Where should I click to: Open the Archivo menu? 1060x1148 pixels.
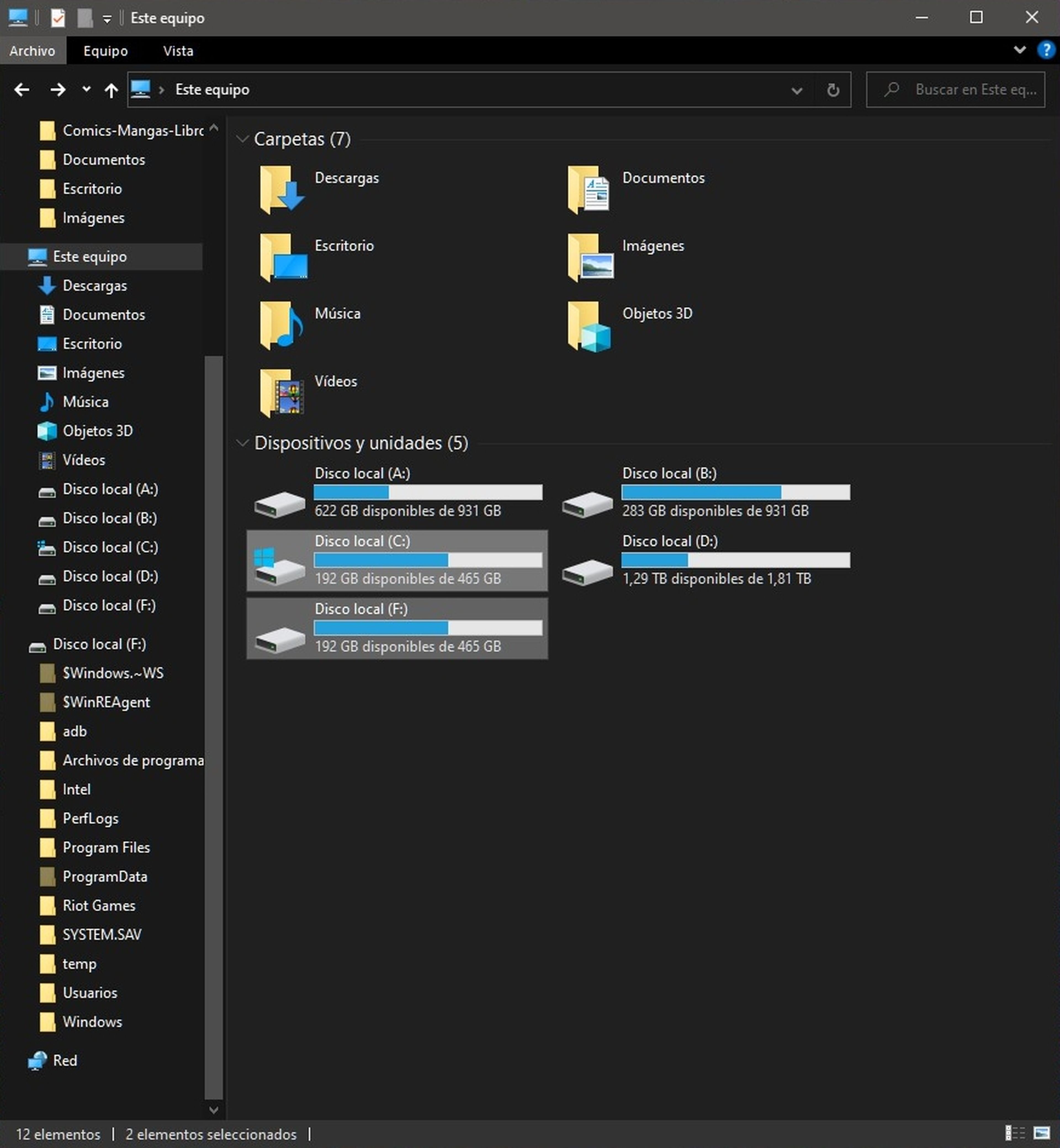click(32, 51)
